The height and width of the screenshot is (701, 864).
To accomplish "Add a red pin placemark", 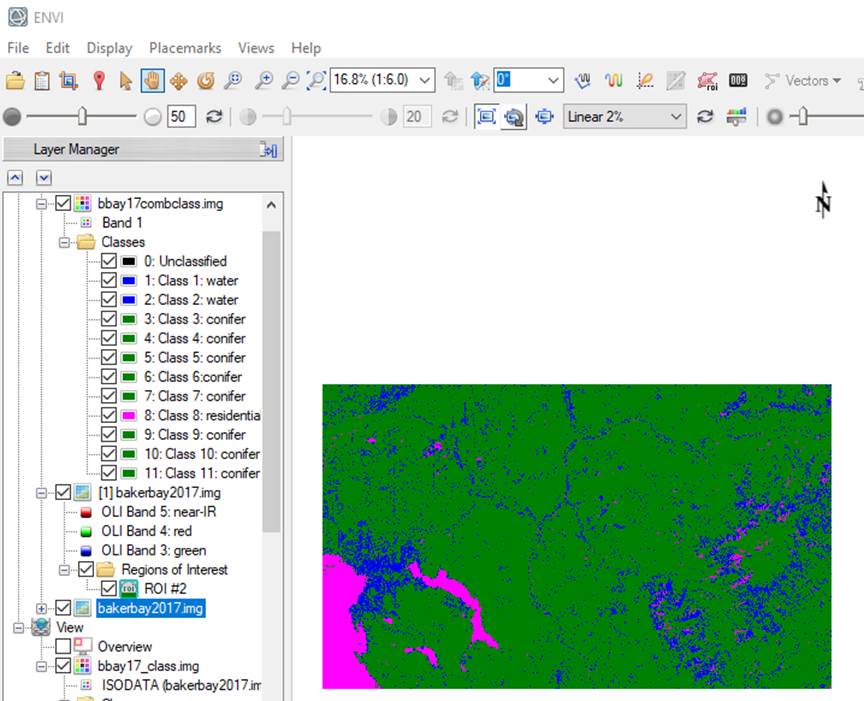I will 99,80.
